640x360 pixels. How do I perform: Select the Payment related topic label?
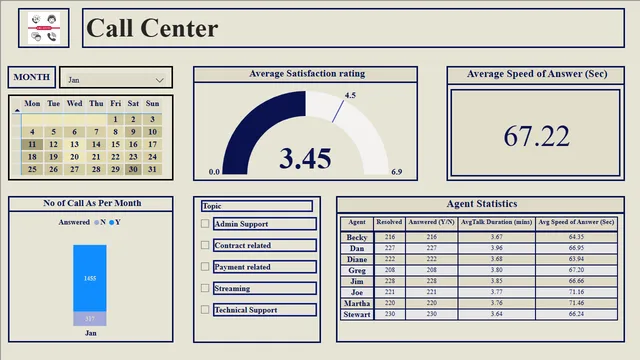[x=264, y=267]
